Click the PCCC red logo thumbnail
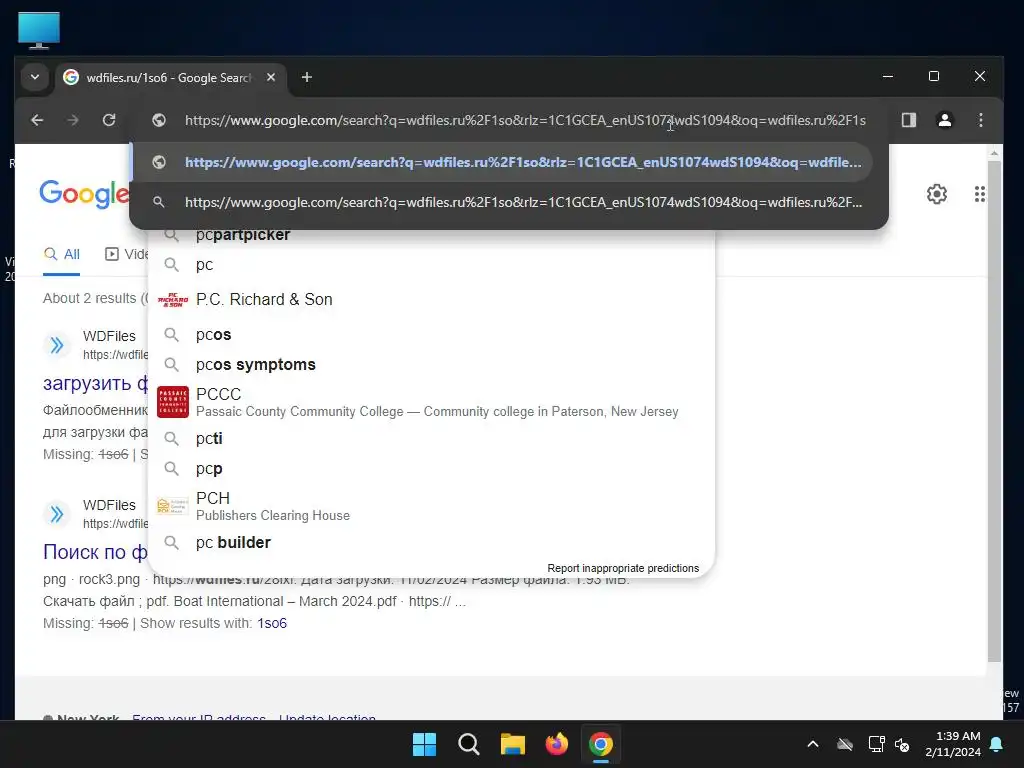Viewport: 1024px width, 768px height. [173, 402]
